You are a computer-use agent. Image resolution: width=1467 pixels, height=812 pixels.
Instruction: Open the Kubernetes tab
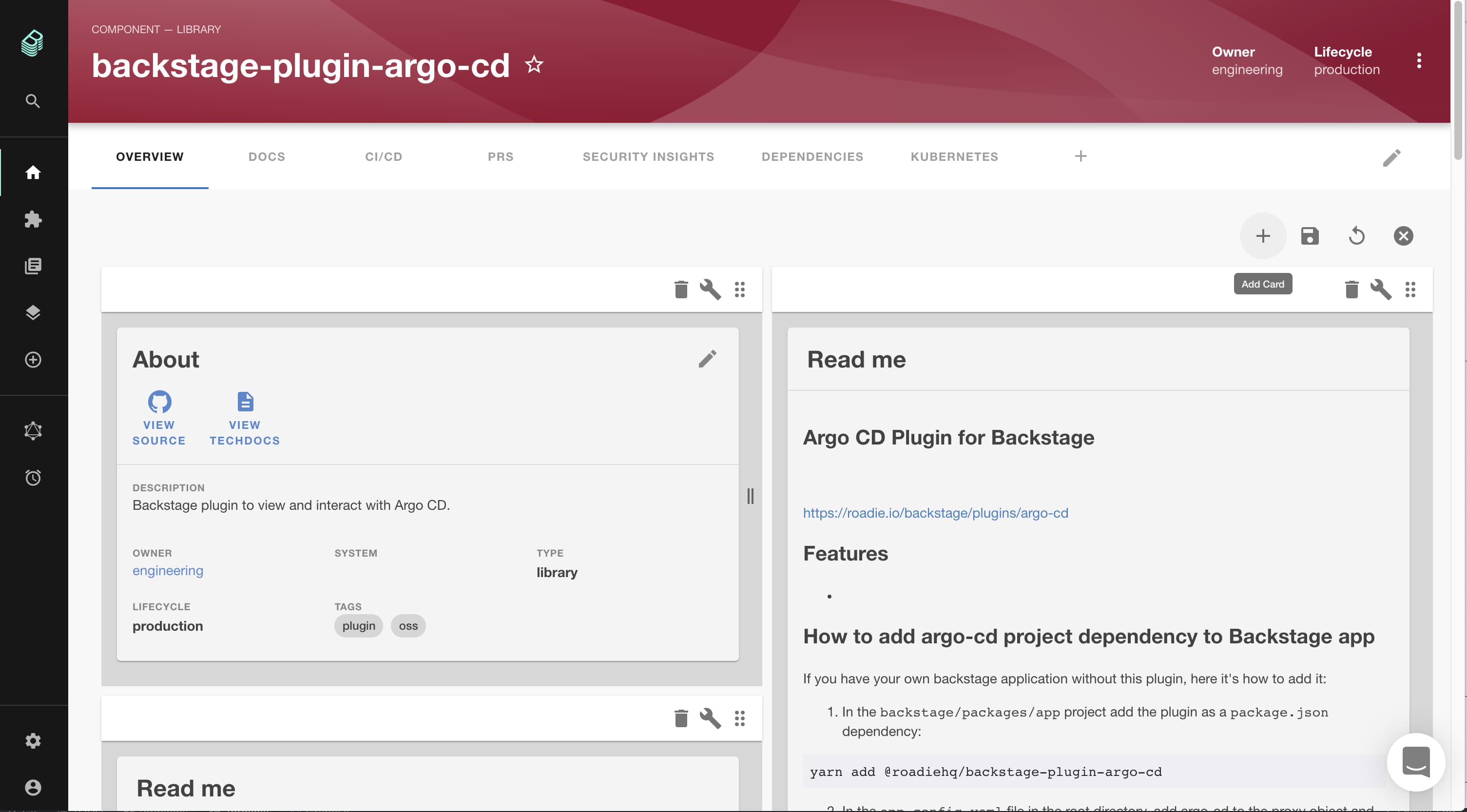pyautogui.click(x=954, y=156)
